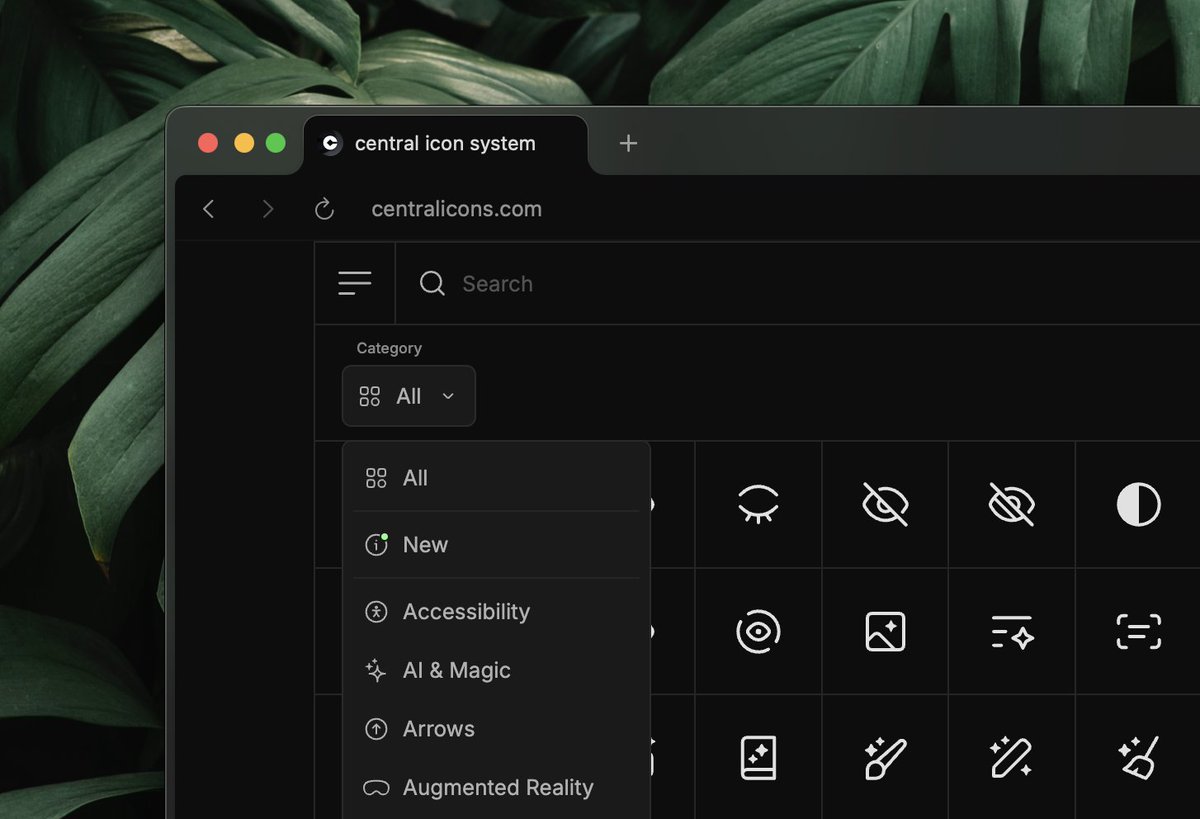Viewport: 1200px width, 819px height.
Task: Select the book with sparkle icon
Action: tap(758, 758)
